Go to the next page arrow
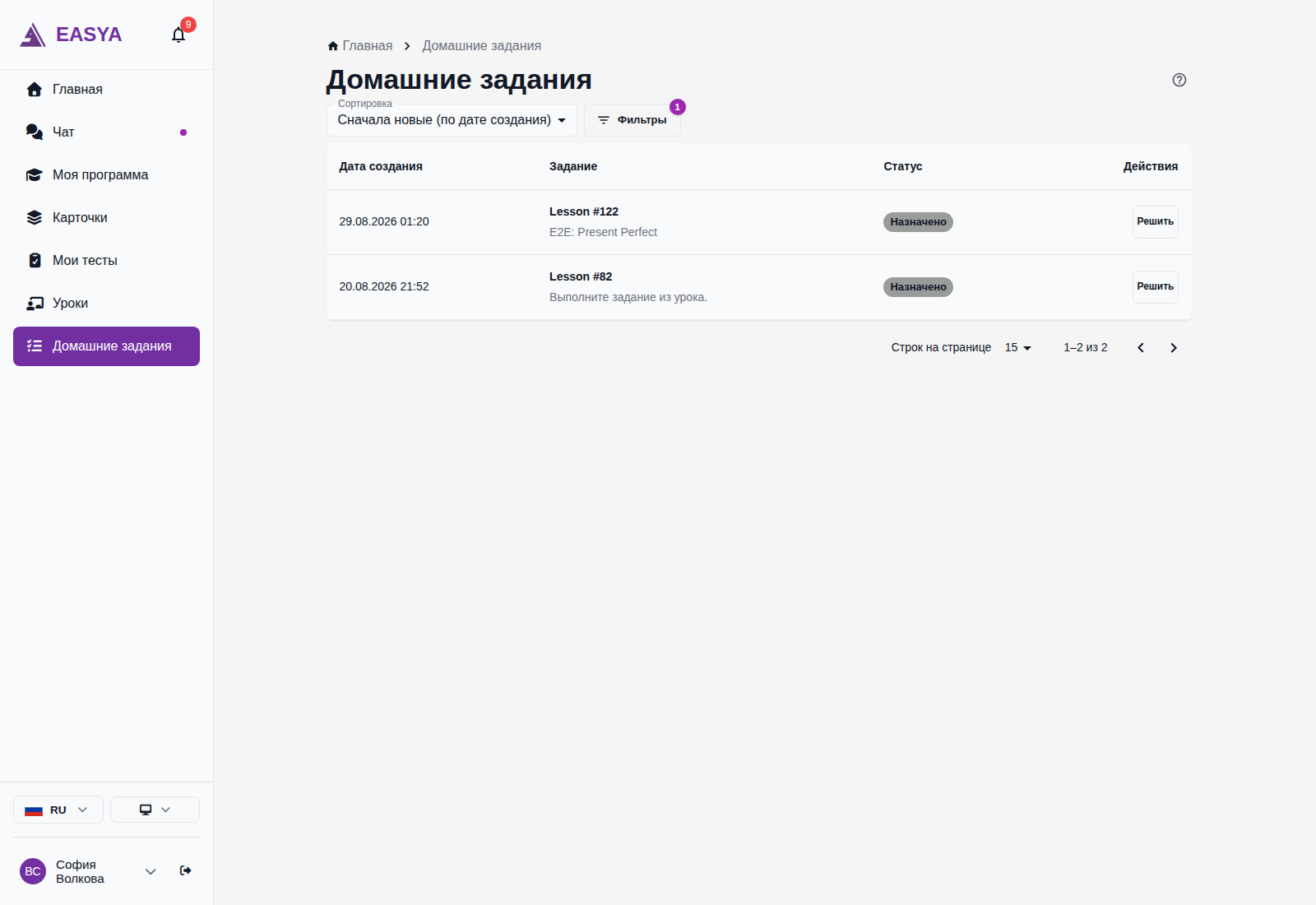Viewport: 1316px width, 905px height. click(1174, 348)
